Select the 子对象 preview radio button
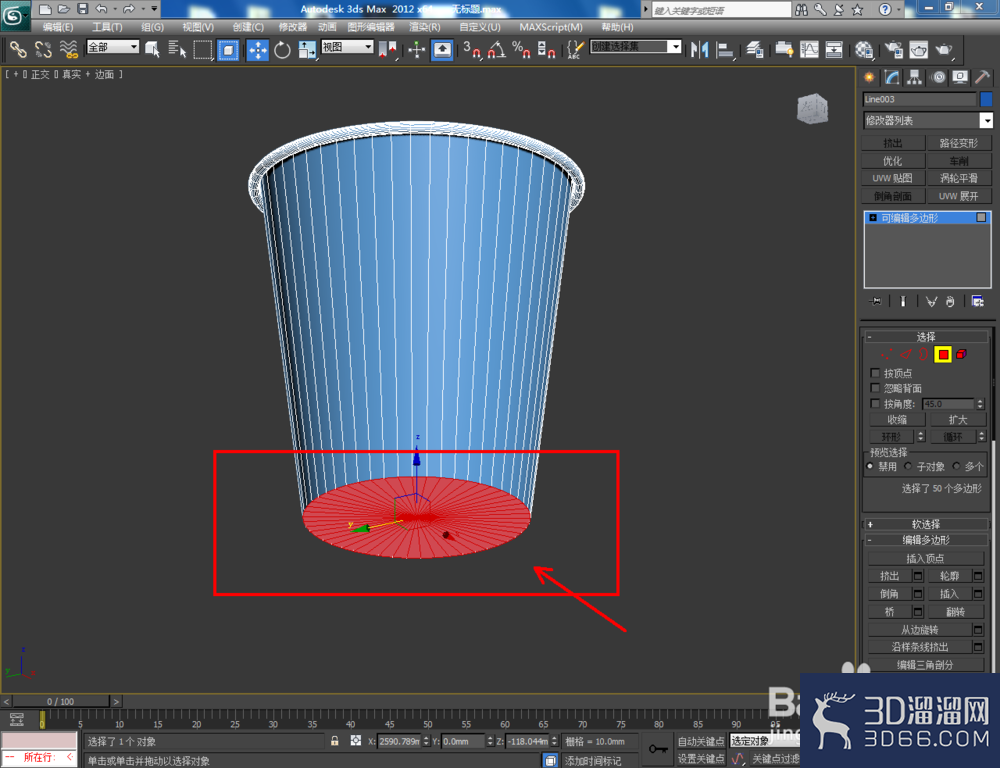The height and width of the screenshot is (768, 1000). click(908, 466)
